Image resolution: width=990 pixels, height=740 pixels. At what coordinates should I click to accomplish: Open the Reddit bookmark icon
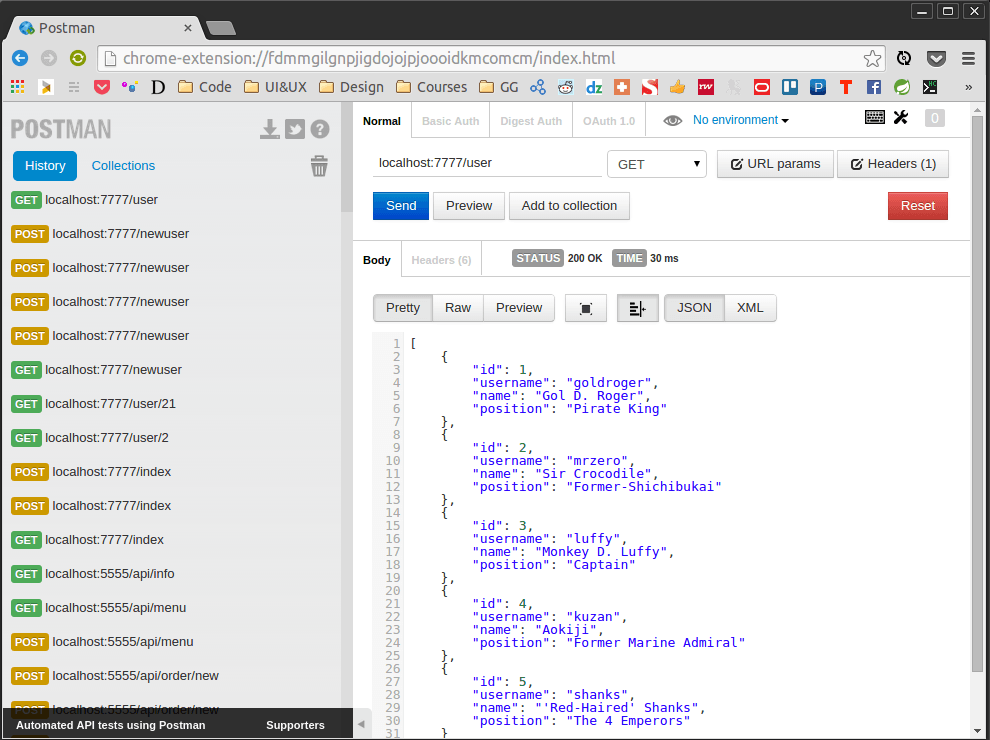[x=565, y=87]
